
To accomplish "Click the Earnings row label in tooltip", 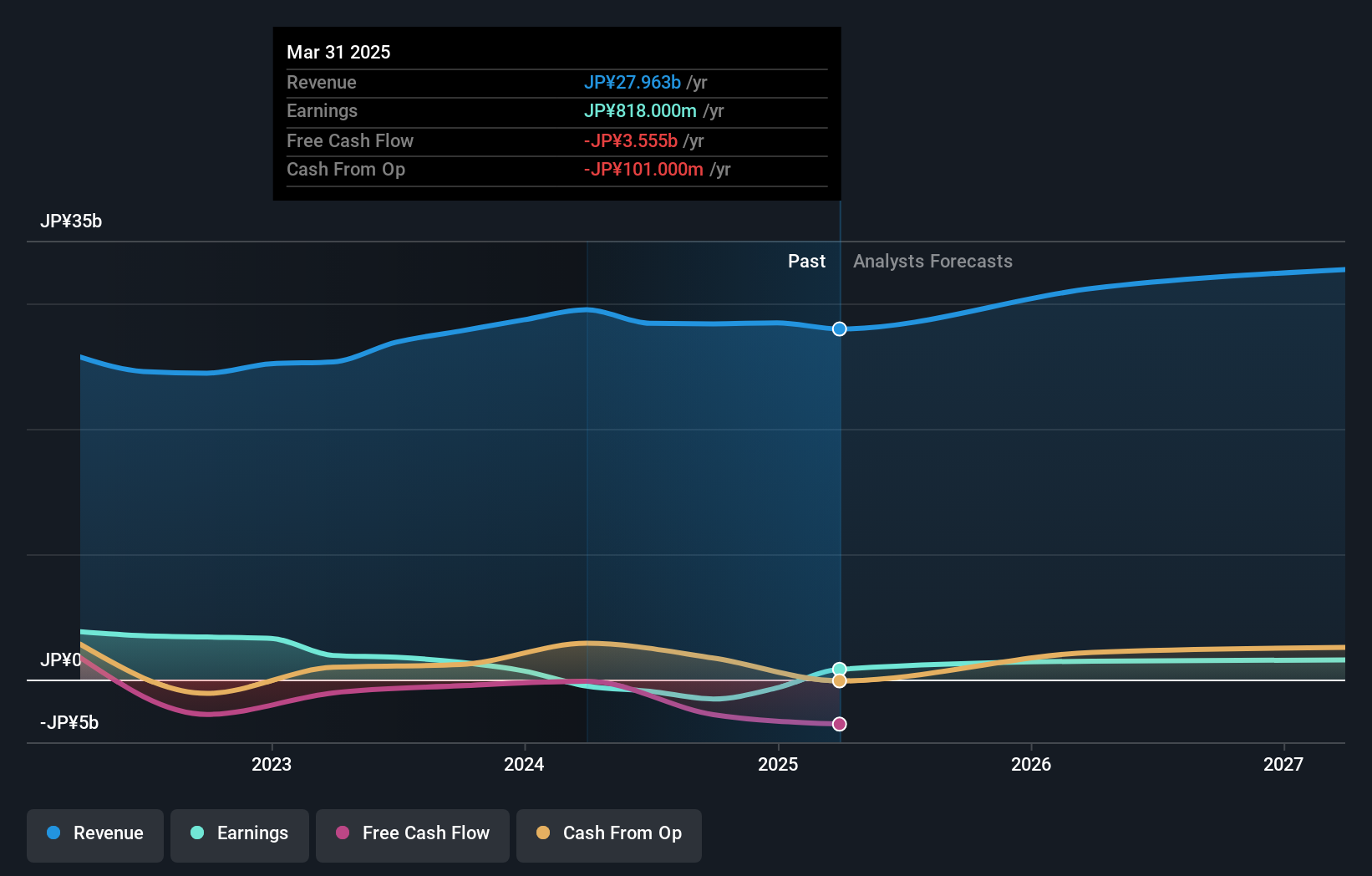I will [x=322, y=110].
